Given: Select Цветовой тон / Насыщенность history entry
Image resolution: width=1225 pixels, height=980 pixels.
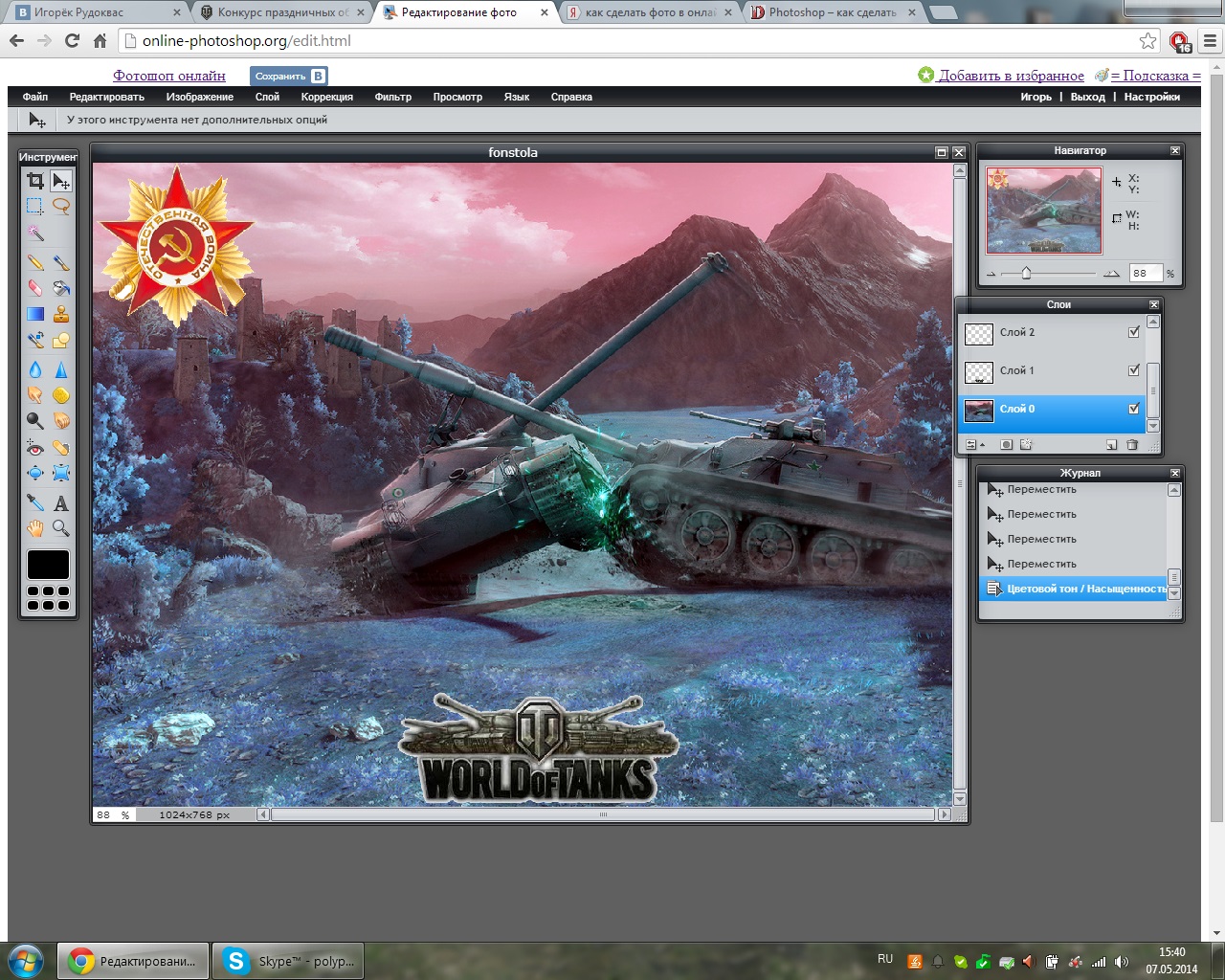Looking at the screenshot, I should click(1077, 589).
